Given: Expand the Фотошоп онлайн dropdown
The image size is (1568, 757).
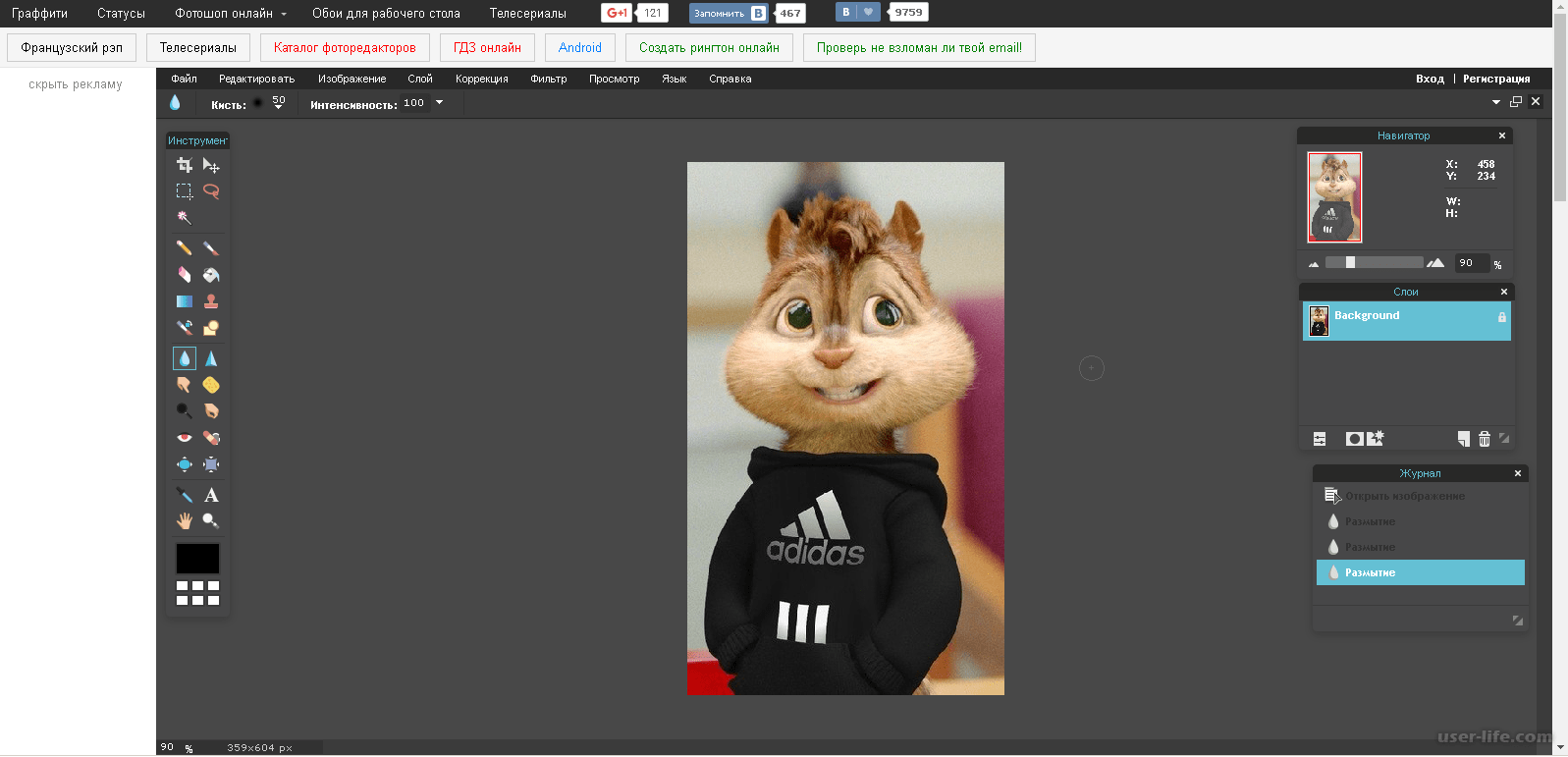Looking at the screenshot, I should tap(231, 14).
